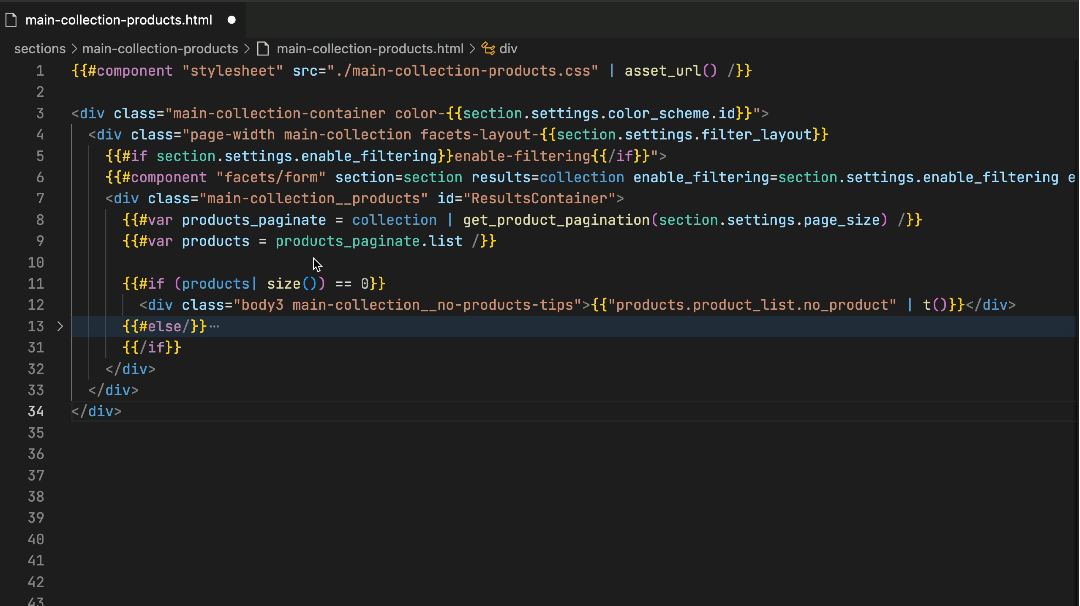Click the div symbol icon in breadcrumbs
This screenshot has width=1080, height=606.
pos(488,48)
